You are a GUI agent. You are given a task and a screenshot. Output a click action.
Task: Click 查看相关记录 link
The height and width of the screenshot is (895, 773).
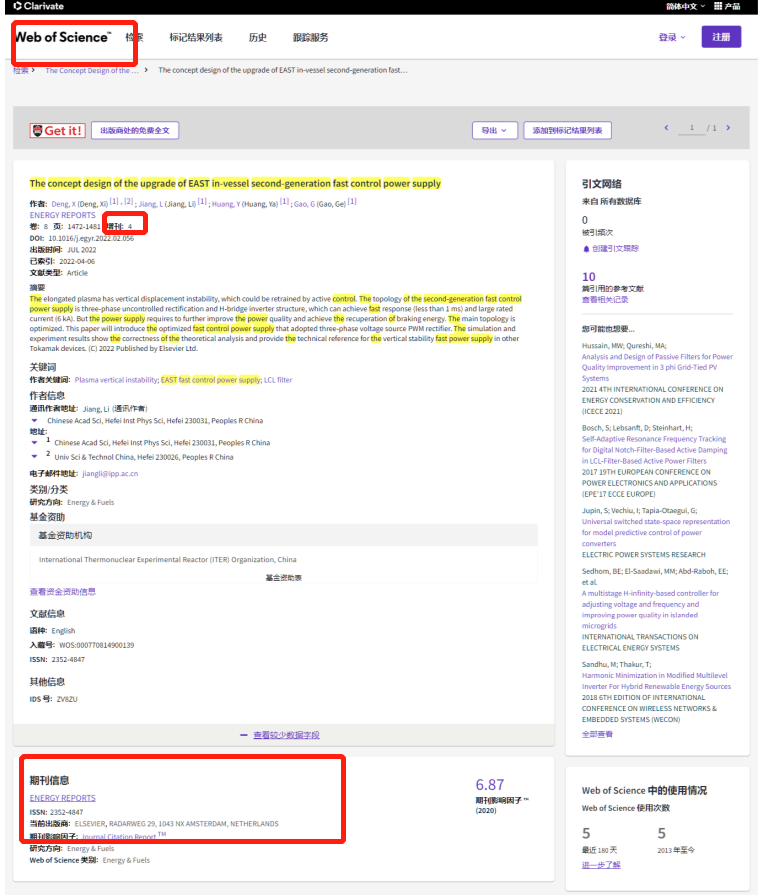[605, 300]
